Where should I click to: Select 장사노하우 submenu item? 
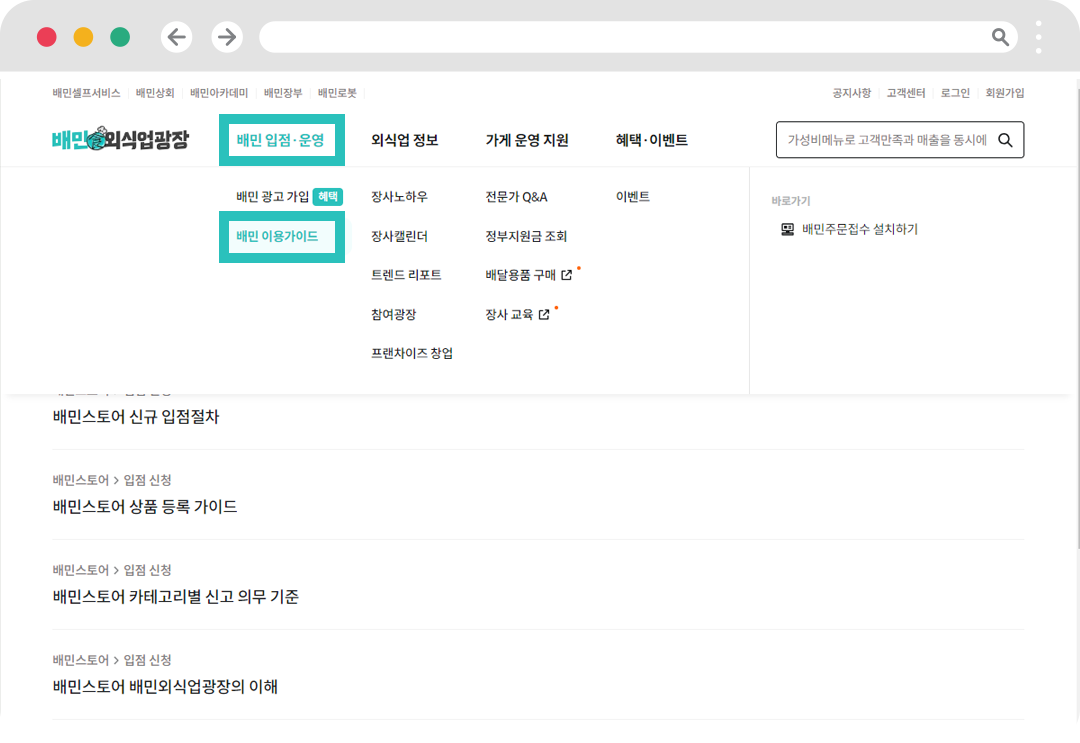click(399, 197)
